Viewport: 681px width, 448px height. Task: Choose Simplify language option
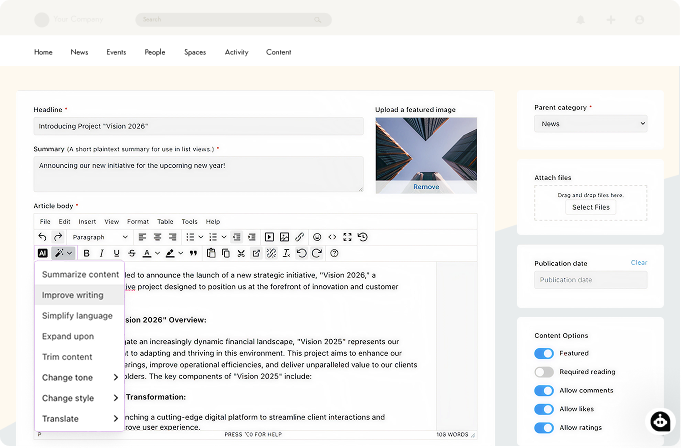point(79,316)
